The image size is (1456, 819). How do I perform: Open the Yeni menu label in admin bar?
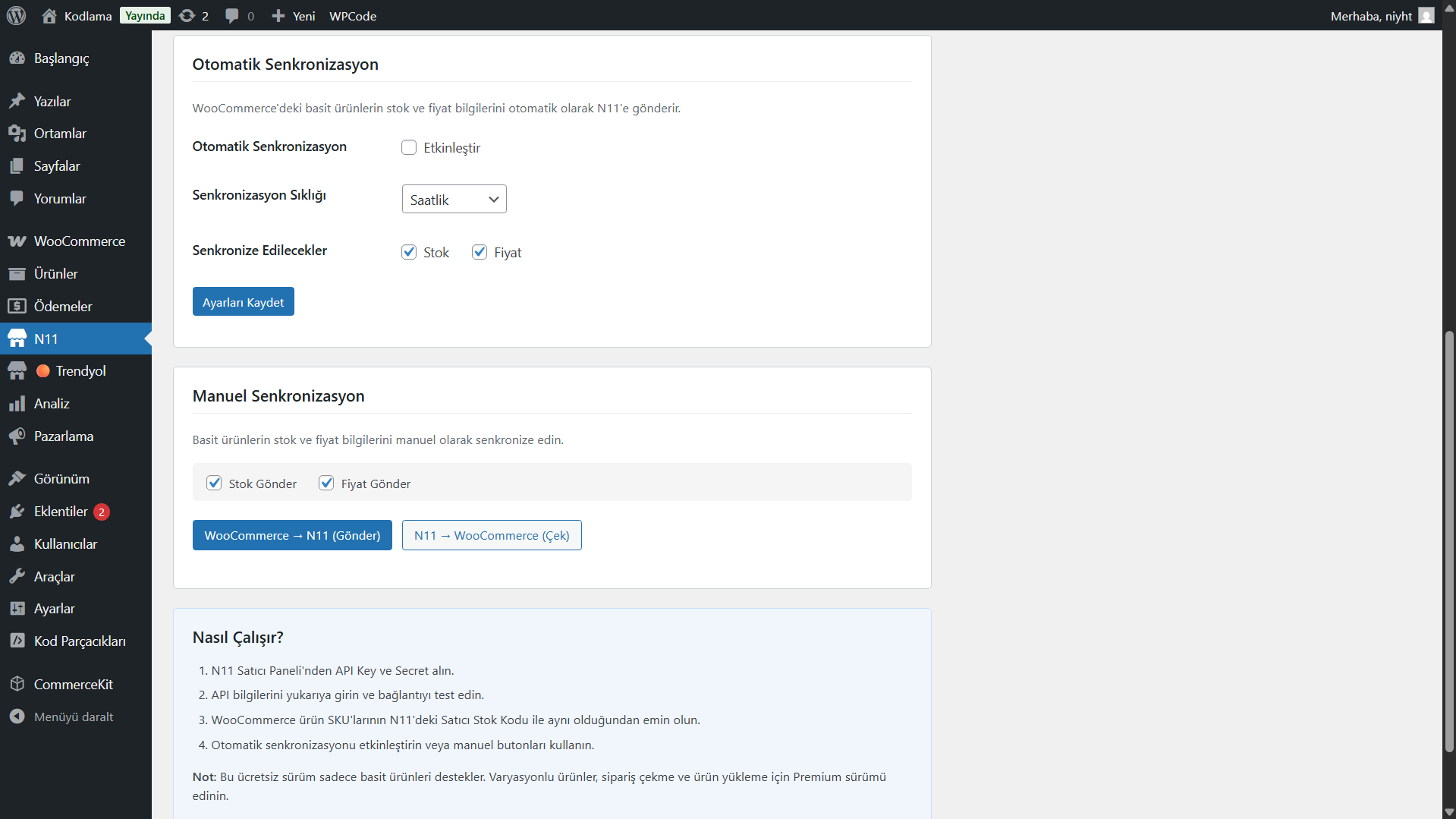pos(303,16)
